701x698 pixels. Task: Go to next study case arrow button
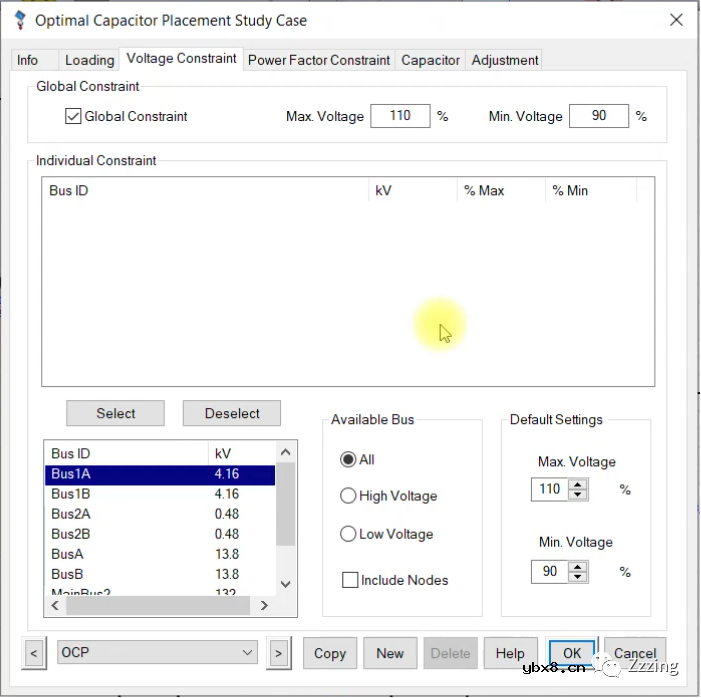278,653
